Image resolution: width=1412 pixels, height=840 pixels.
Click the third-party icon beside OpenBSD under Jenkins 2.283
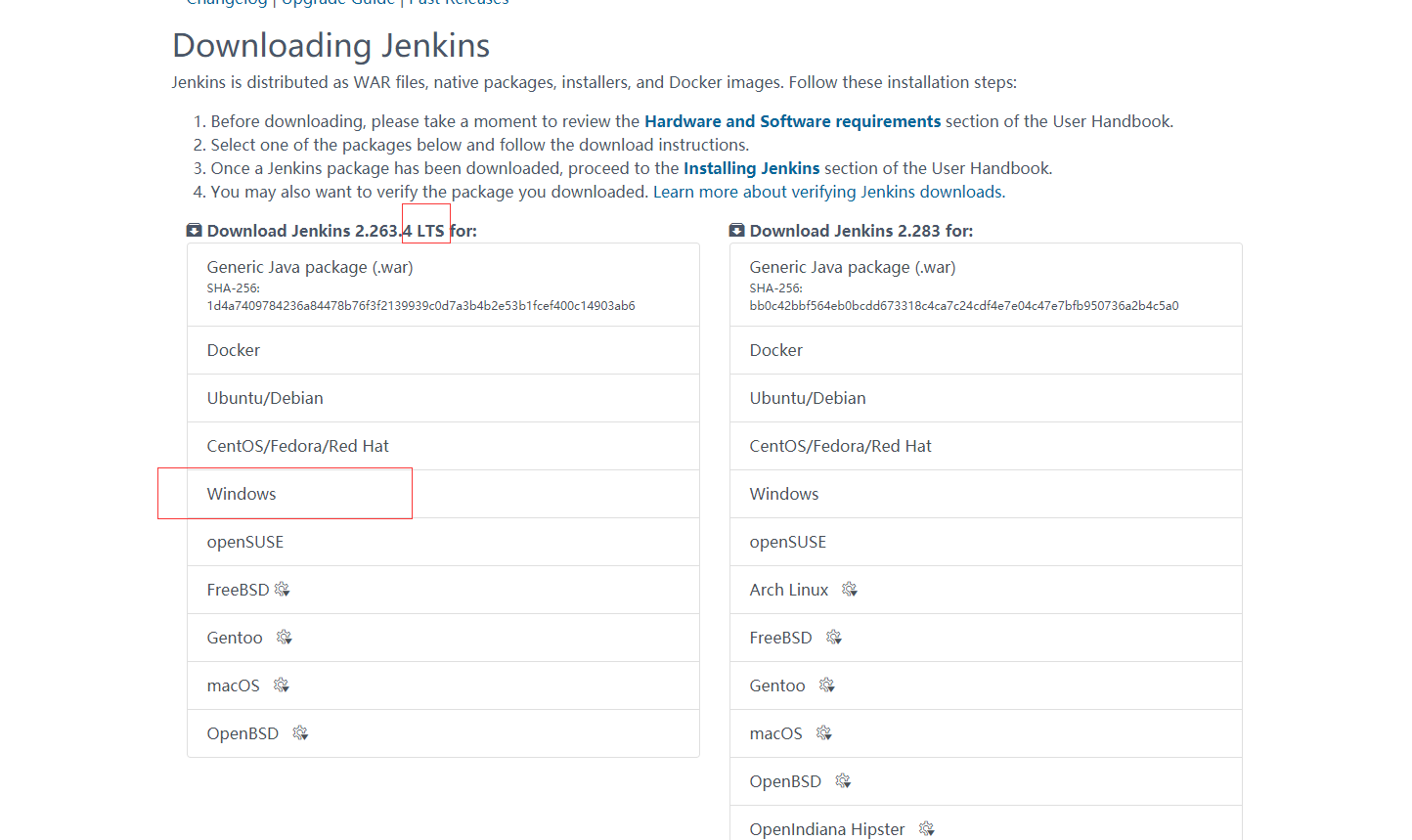point(842,780)
